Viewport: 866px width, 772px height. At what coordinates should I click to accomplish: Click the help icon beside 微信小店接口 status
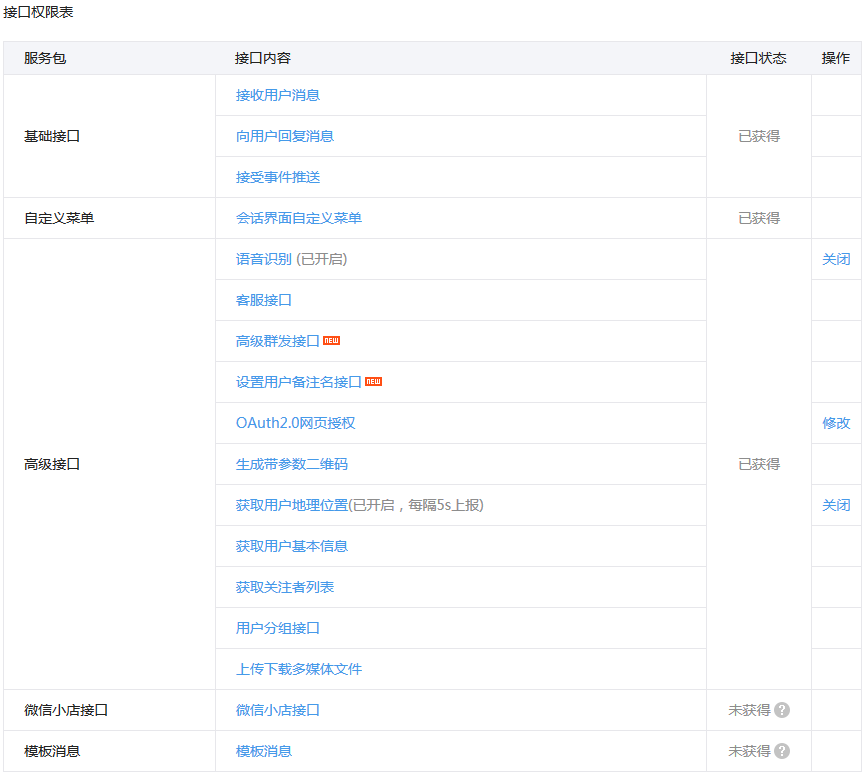point(782,710)
